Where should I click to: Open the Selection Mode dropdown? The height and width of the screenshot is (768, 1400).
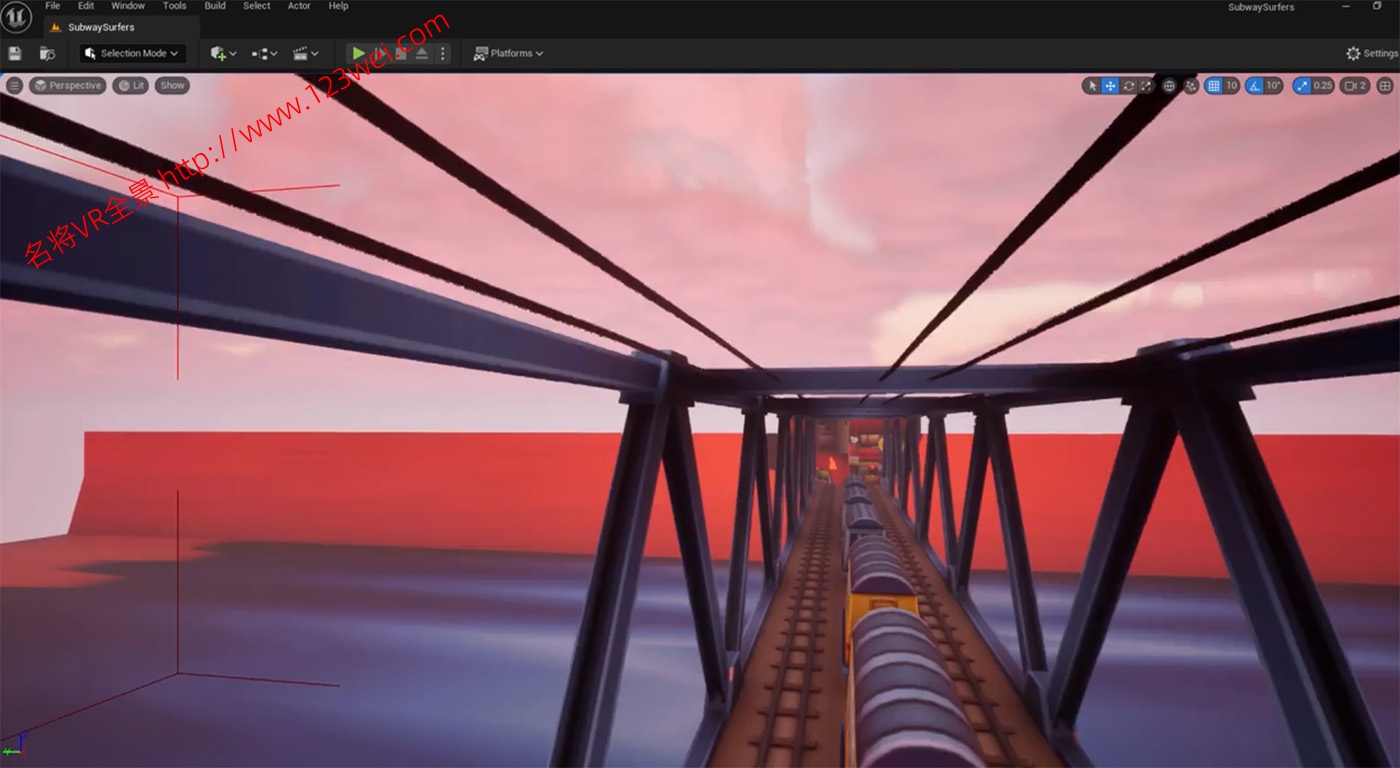133,53
